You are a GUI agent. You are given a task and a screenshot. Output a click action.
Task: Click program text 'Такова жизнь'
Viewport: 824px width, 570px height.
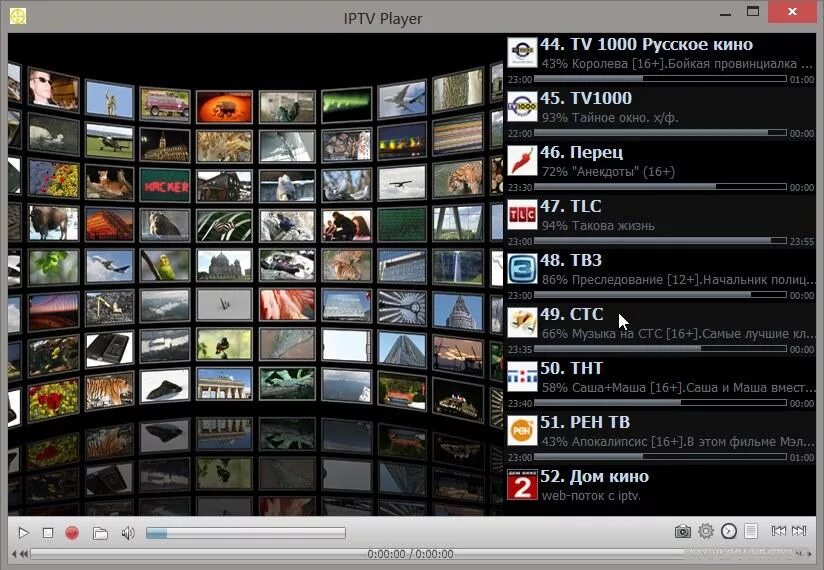[613, 226]
